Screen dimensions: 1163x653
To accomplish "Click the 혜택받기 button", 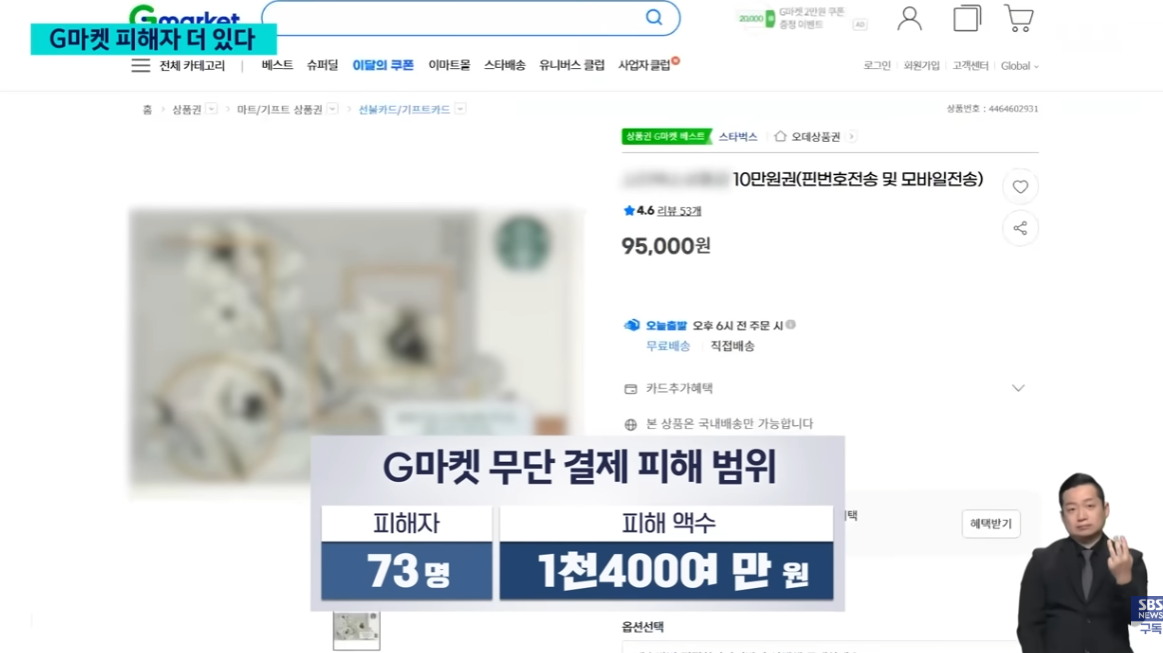I will click(991, 524).
